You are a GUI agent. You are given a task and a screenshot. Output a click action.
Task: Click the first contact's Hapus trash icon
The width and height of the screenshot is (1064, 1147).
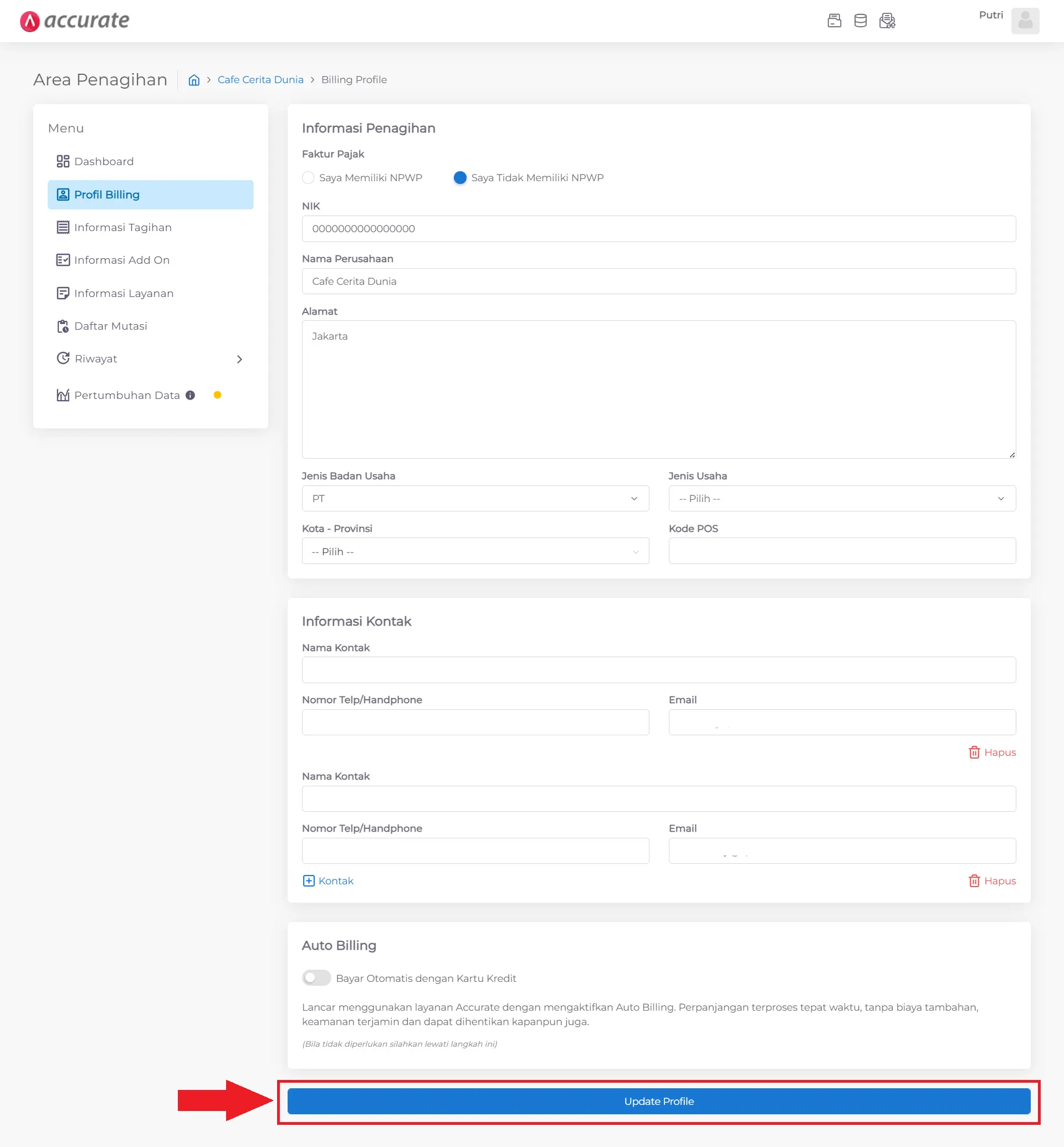click(974, 752)
